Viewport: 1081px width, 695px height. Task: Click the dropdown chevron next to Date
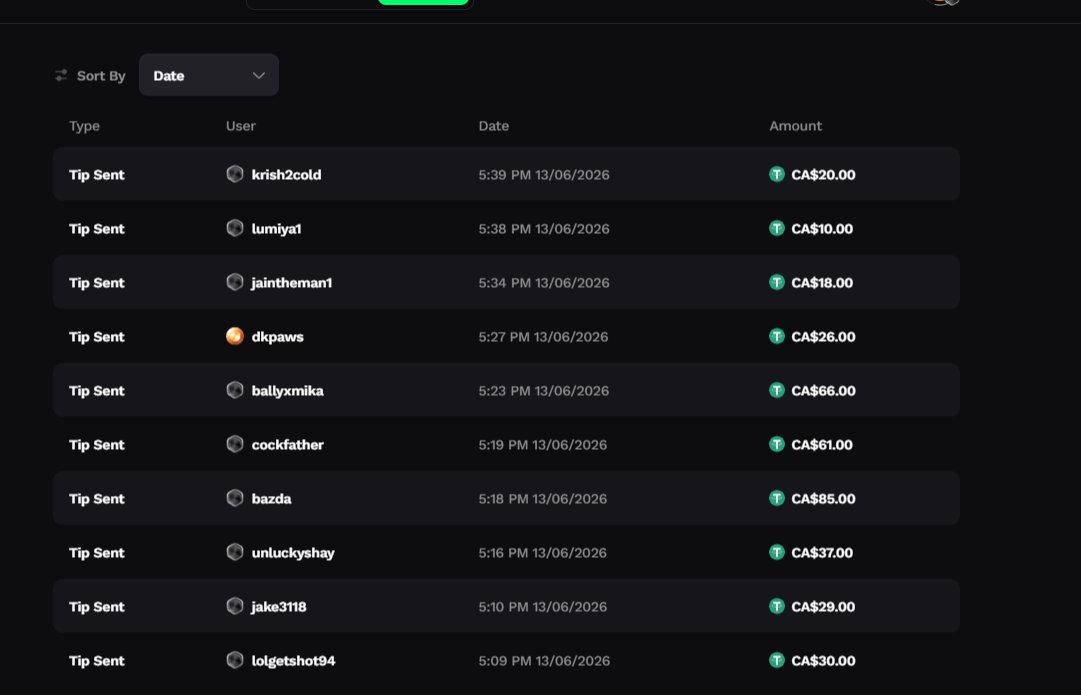(x=259, y=75)
